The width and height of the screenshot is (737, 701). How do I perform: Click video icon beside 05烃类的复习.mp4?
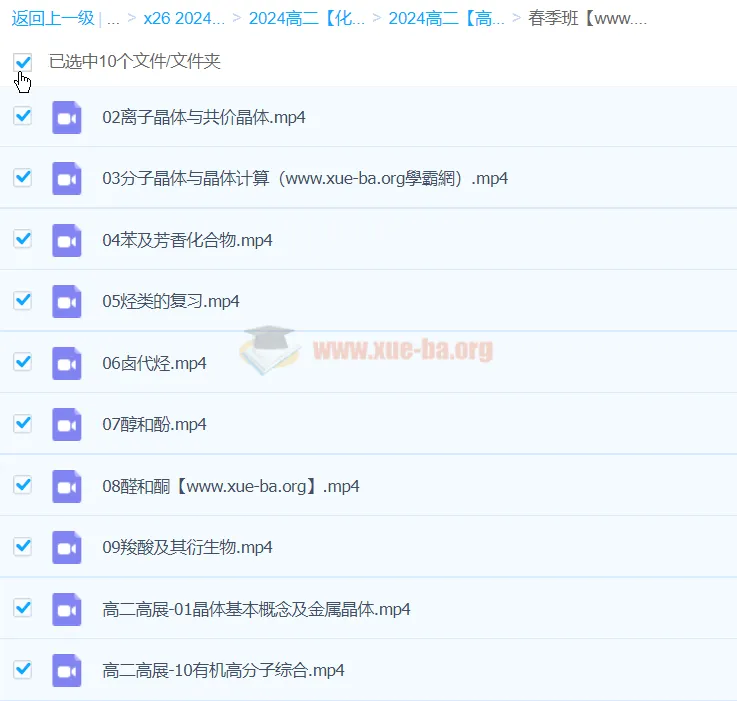tap(67, 301)
